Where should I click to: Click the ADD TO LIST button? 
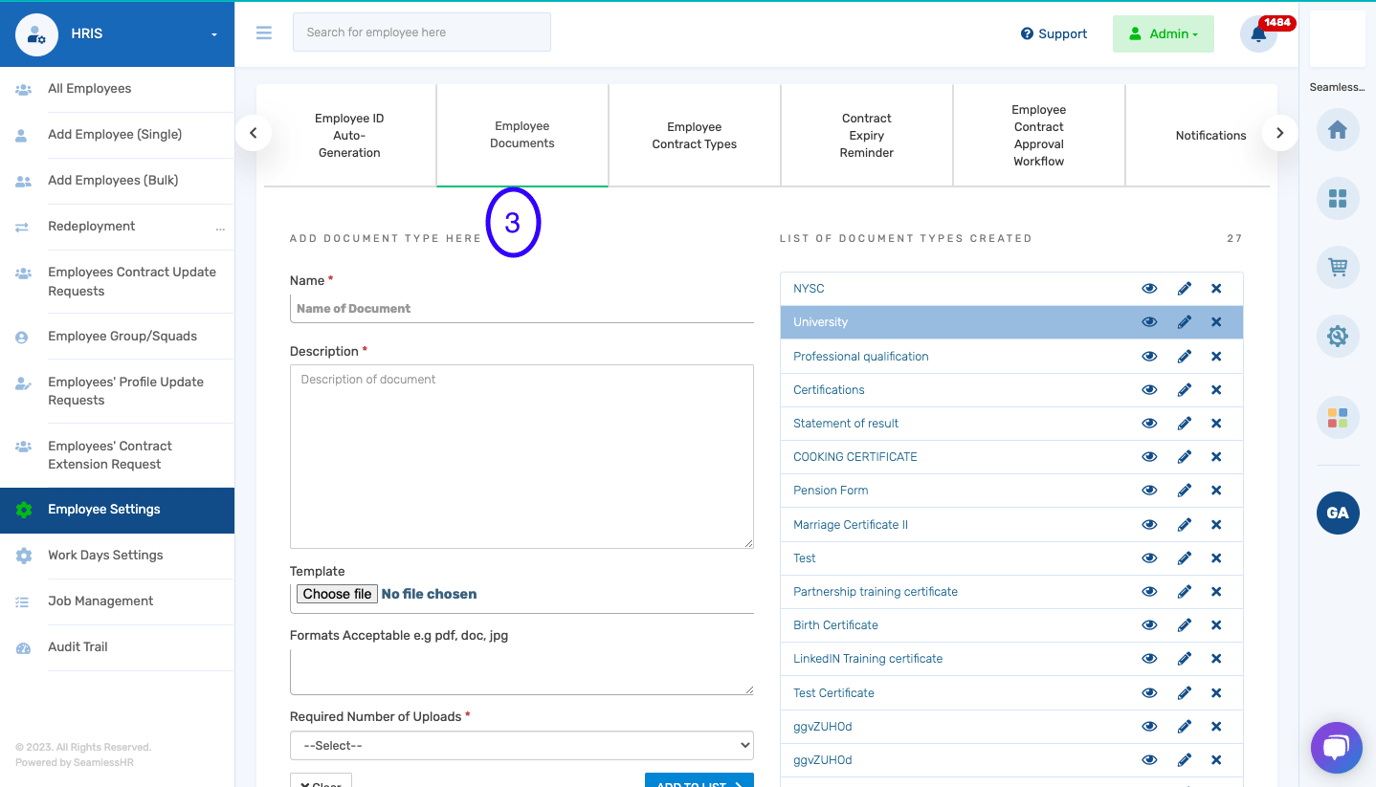coord(699,783)
